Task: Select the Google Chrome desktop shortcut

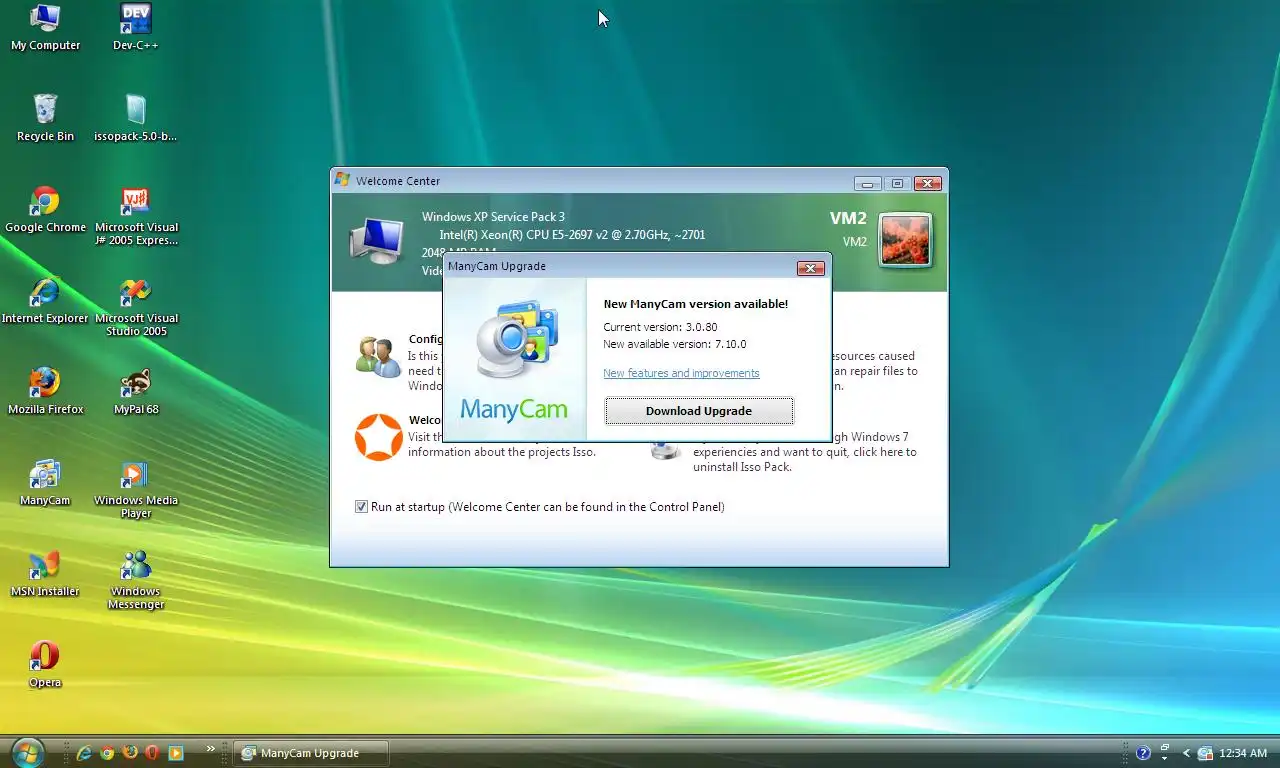Action: click(45, 209)
